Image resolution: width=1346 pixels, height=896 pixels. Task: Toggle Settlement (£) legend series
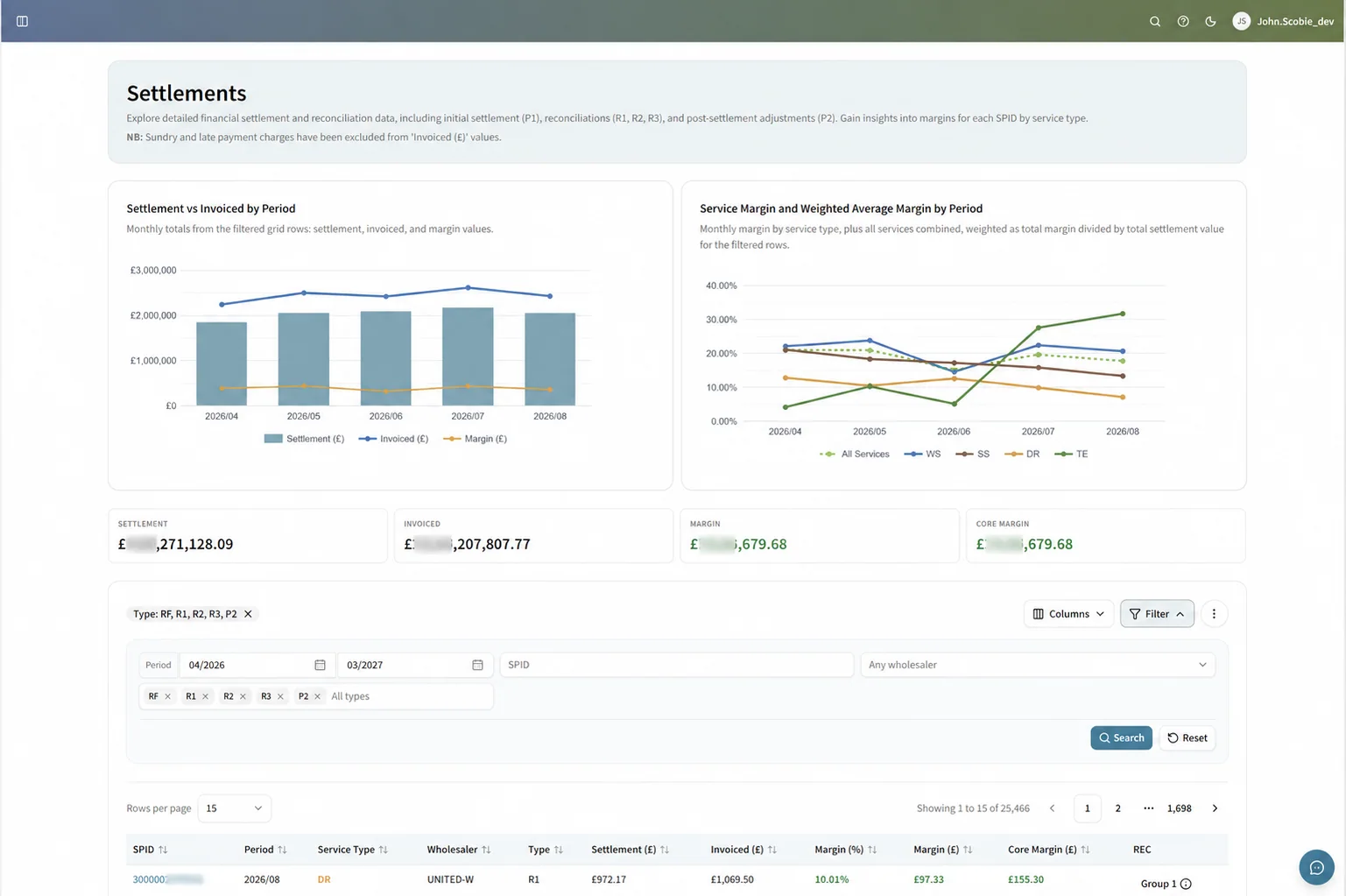(x=304, y=439)
